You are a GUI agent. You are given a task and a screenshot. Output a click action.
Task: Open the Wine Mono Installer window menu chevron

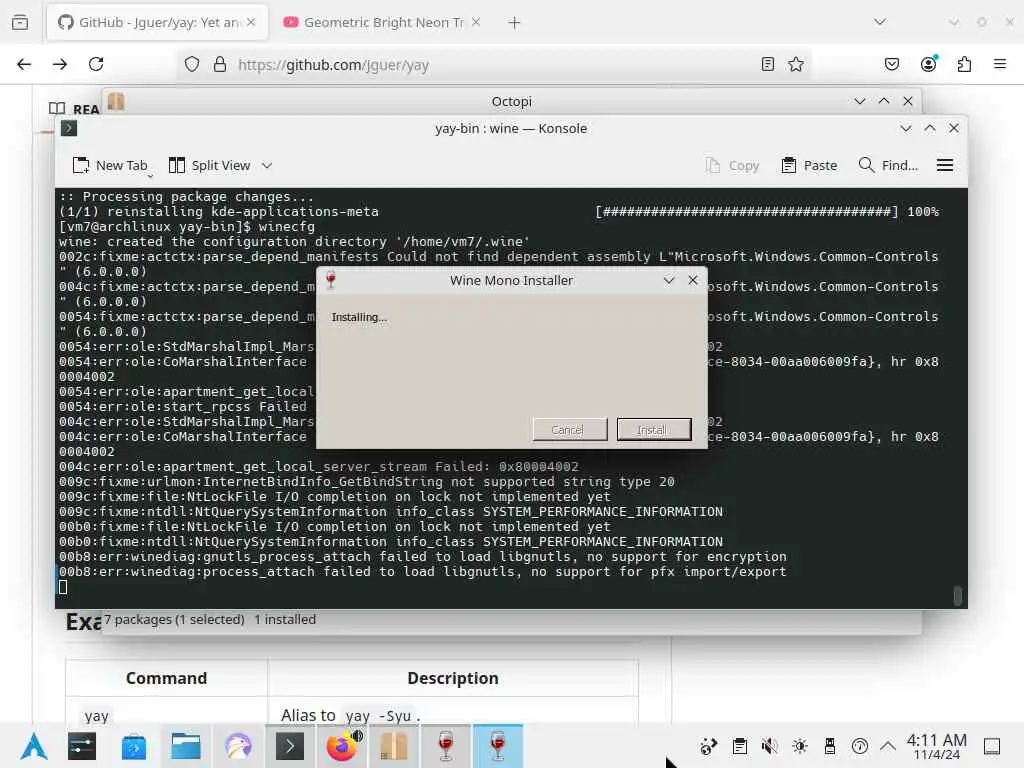[669, 280]
